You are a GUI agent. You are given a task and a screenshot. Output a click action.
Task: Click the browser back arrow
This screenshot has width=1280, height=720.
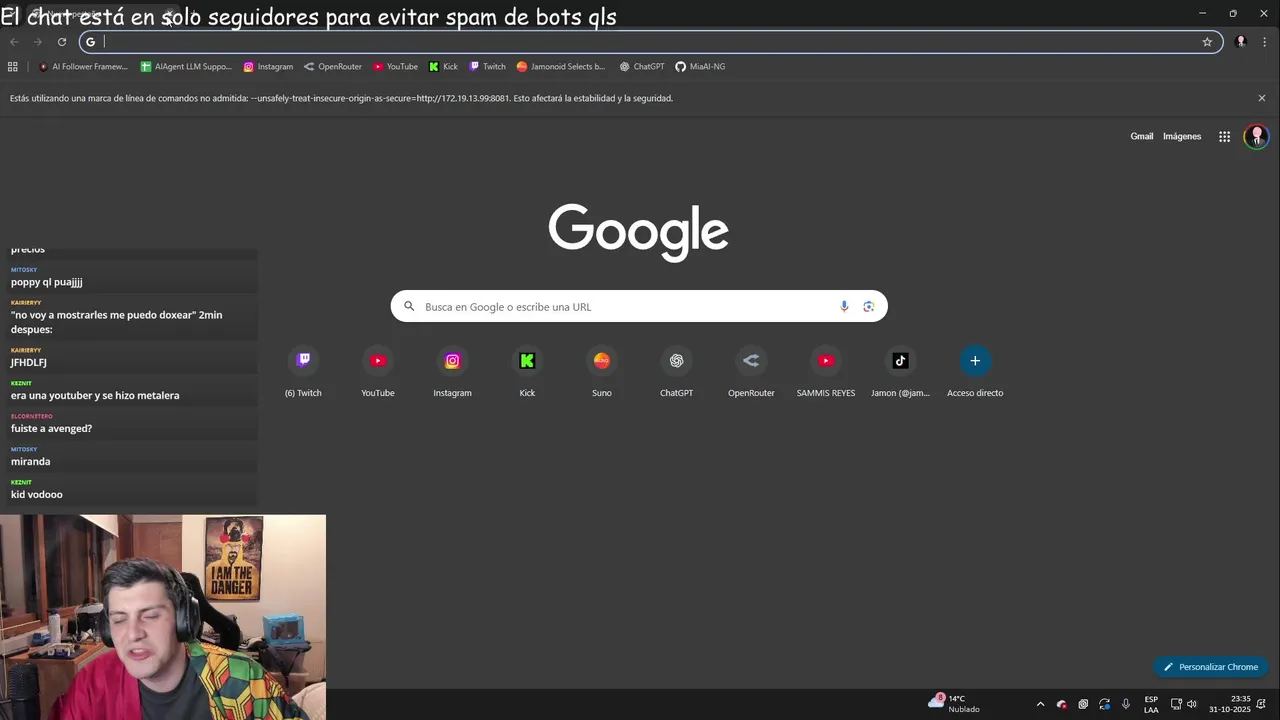[x=14, y=42]
